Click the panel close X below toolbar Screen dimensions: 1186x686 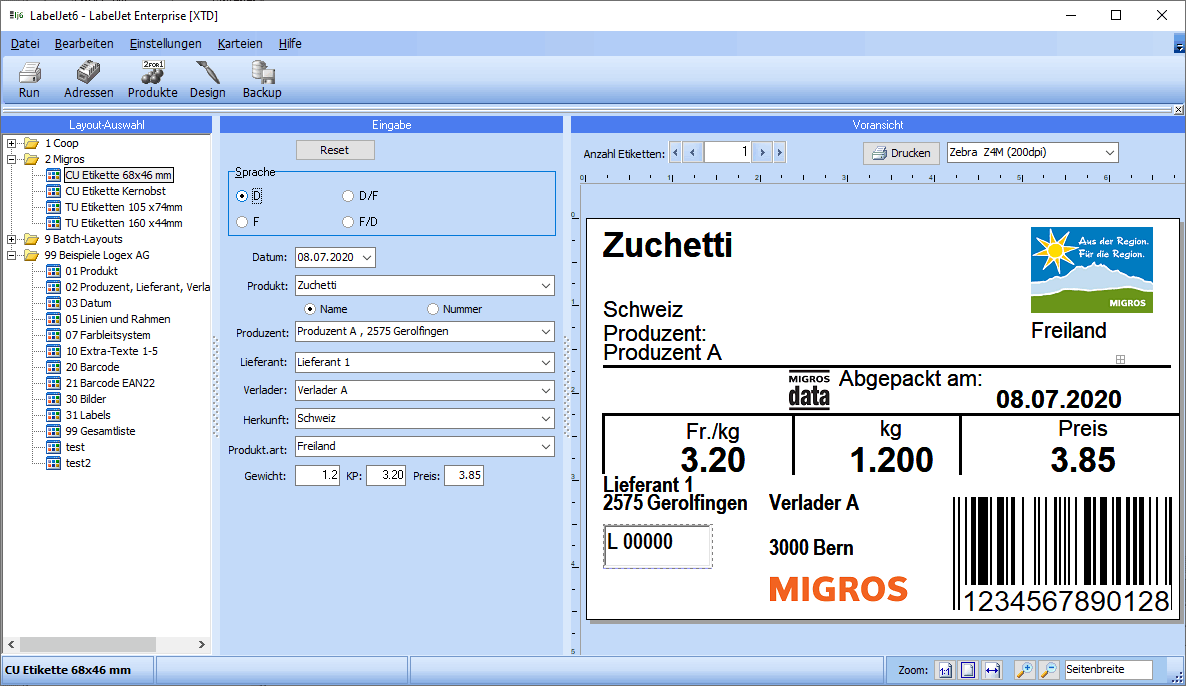pos(1178,110)
